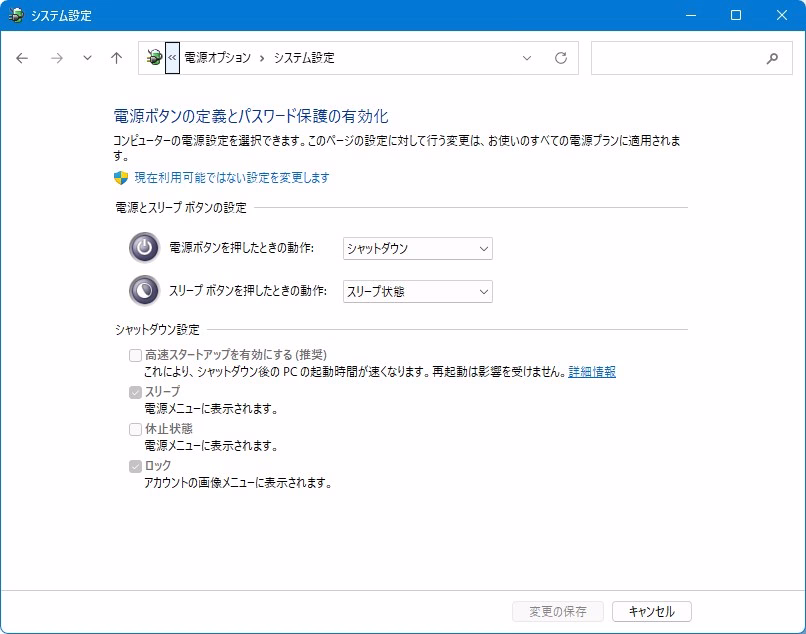806x634 pixels.
Task: Expand the address bar history dropdown
Action: (527, 58)
